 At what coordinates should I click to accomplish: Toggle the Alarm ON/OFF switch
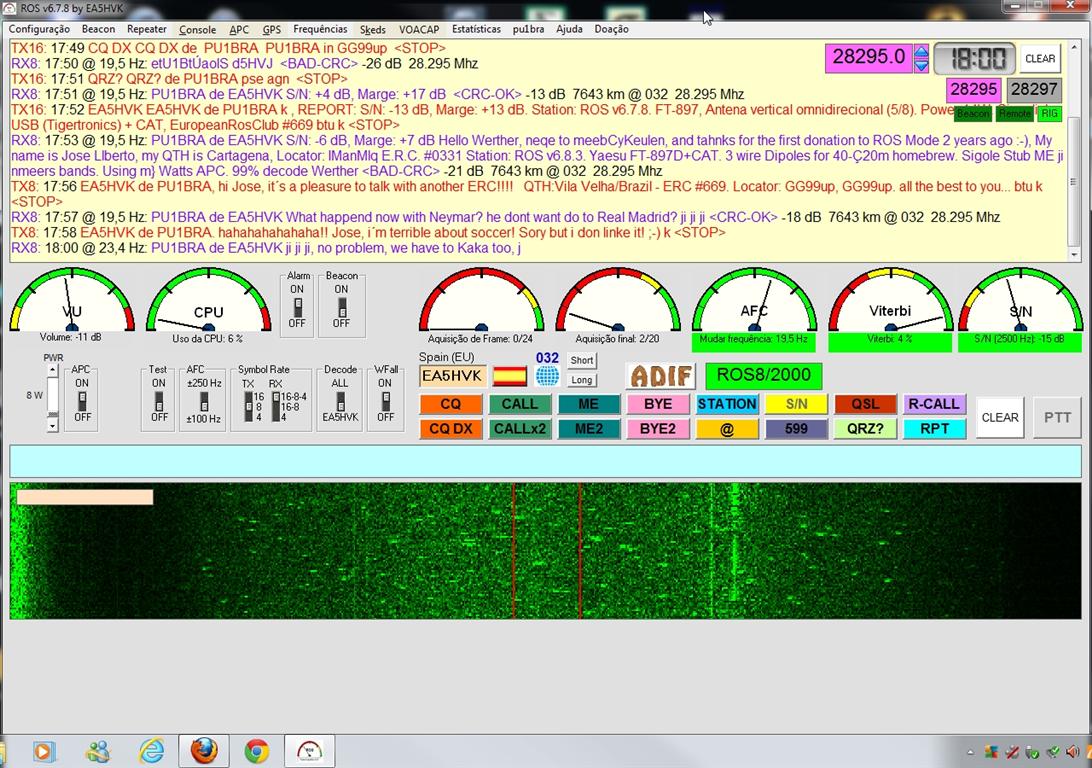[x=297, y=307]
